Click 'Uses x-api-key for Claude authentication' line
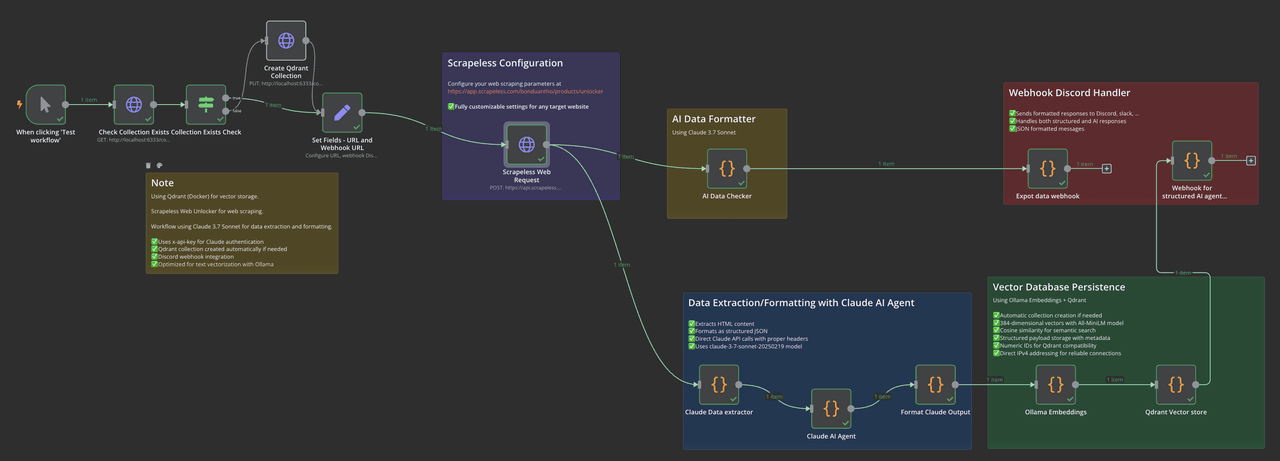This screenshot has width=1280, height=461. [208, 242]
